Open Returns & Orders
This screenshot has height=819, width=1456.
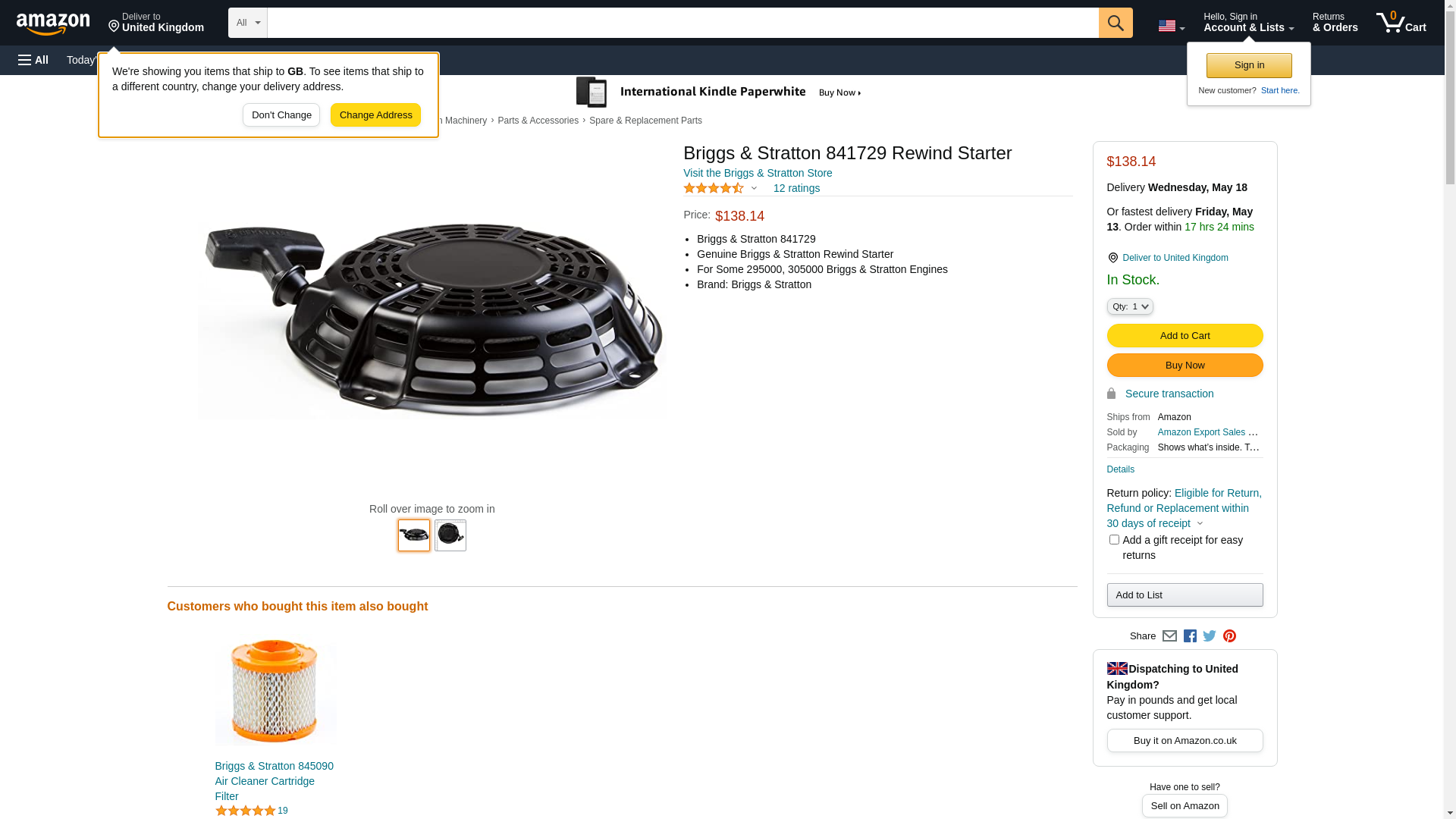coord(1335,23)
